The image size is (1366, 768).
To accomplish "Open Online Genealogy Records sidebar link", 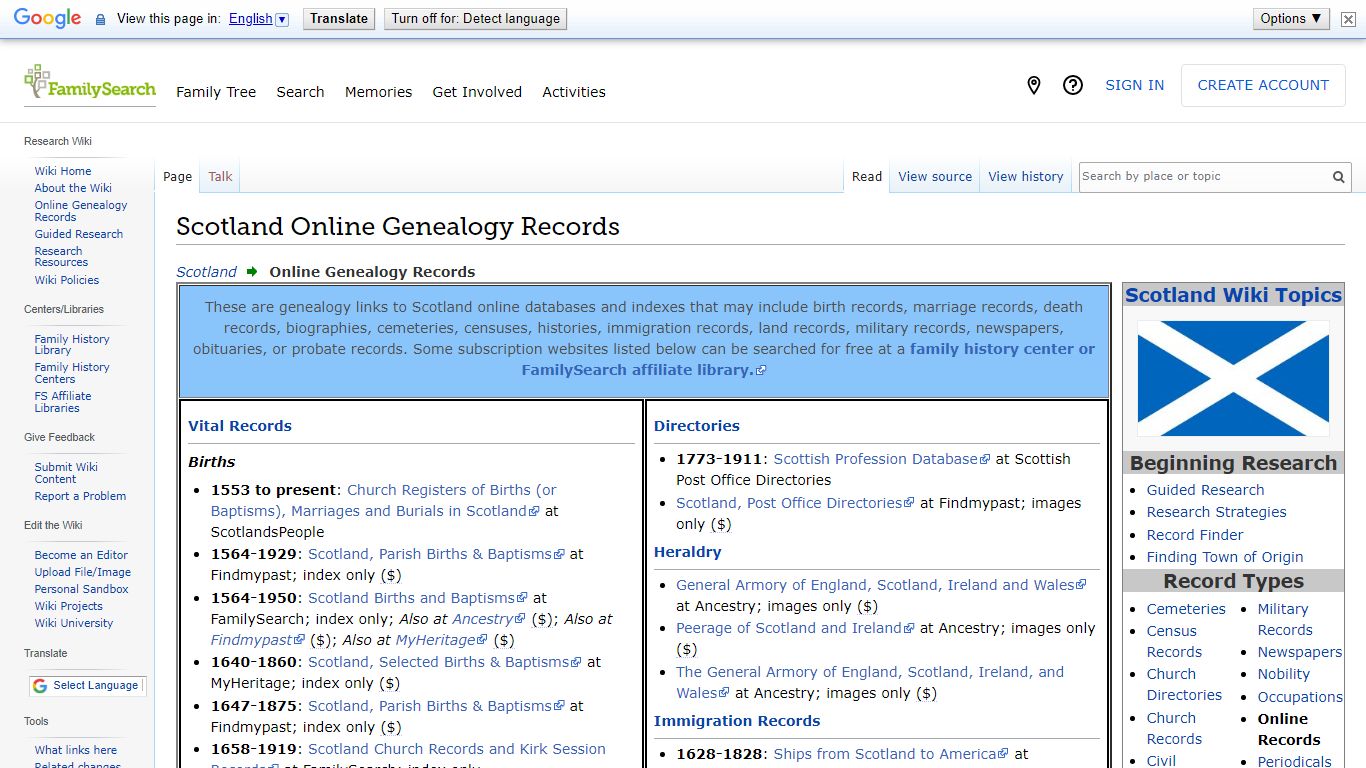I will 81,211.
